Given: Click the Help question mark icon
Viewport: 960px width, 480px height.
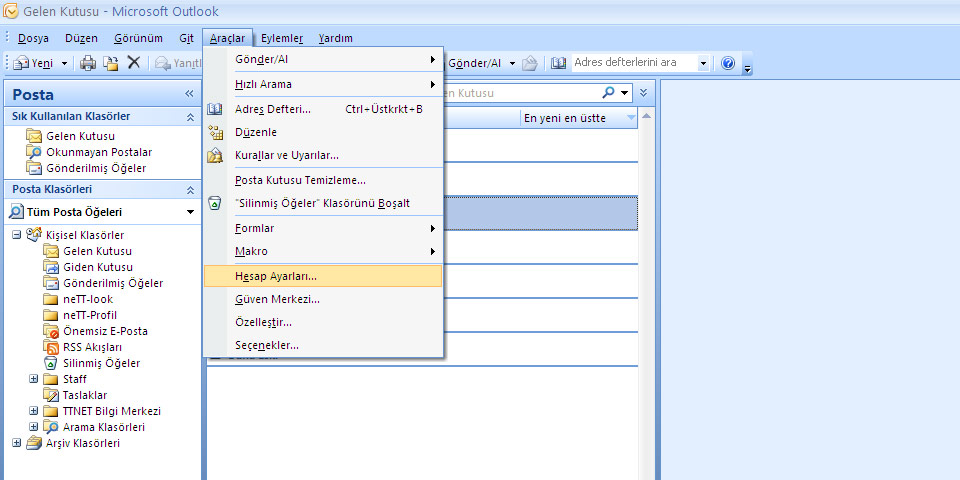Looking at the screenshot, I should tap(727, 62).
